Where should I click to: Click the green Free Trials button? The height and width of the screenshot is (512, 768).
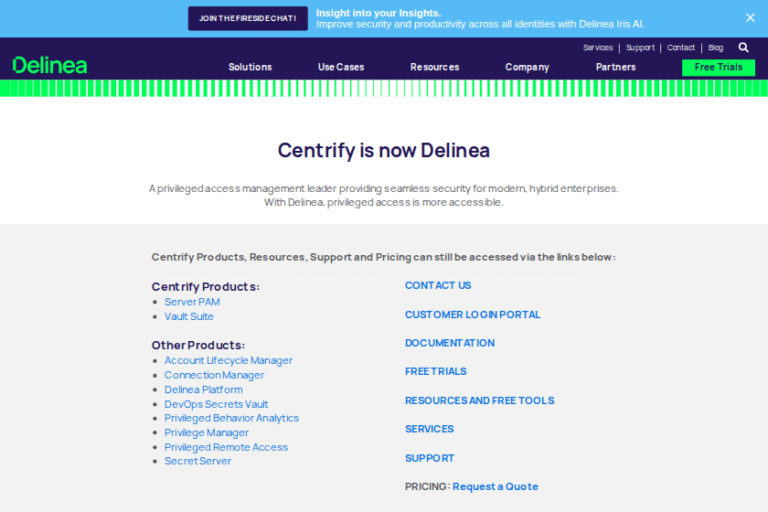coord(718,67)
